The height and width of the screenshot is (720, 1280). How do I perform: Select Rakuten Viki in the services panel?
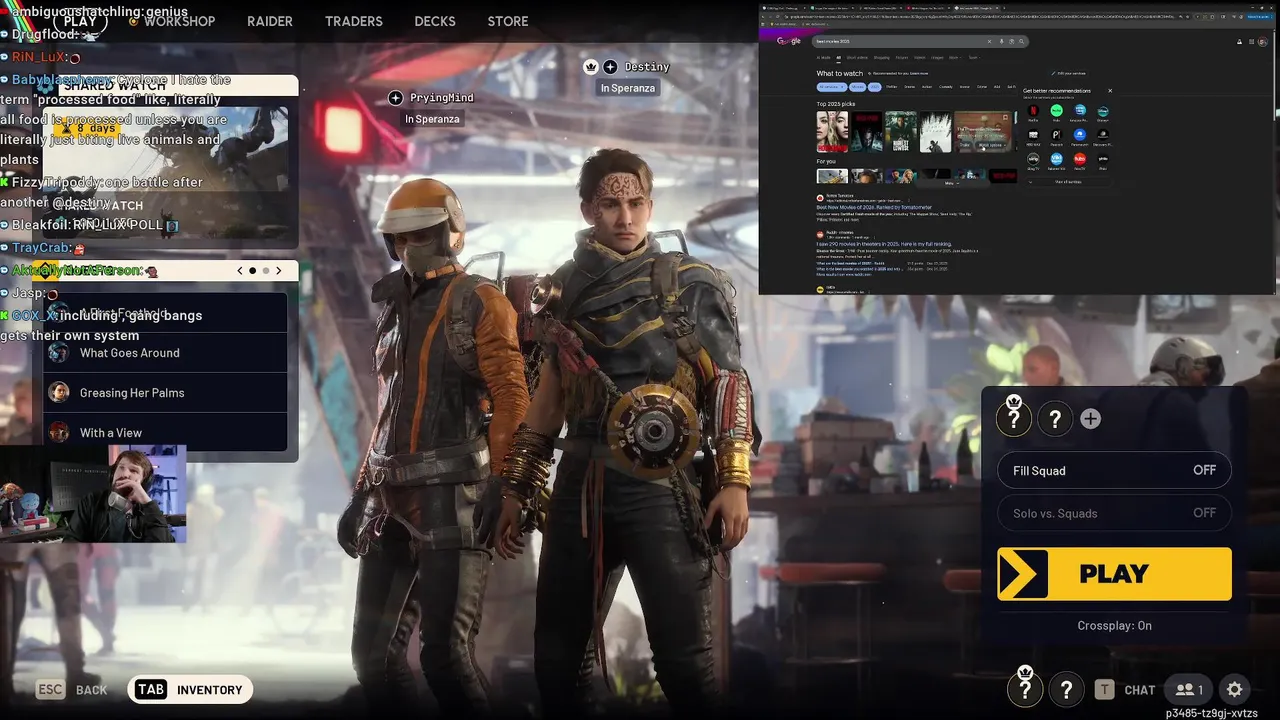(x=1056, y=159)
